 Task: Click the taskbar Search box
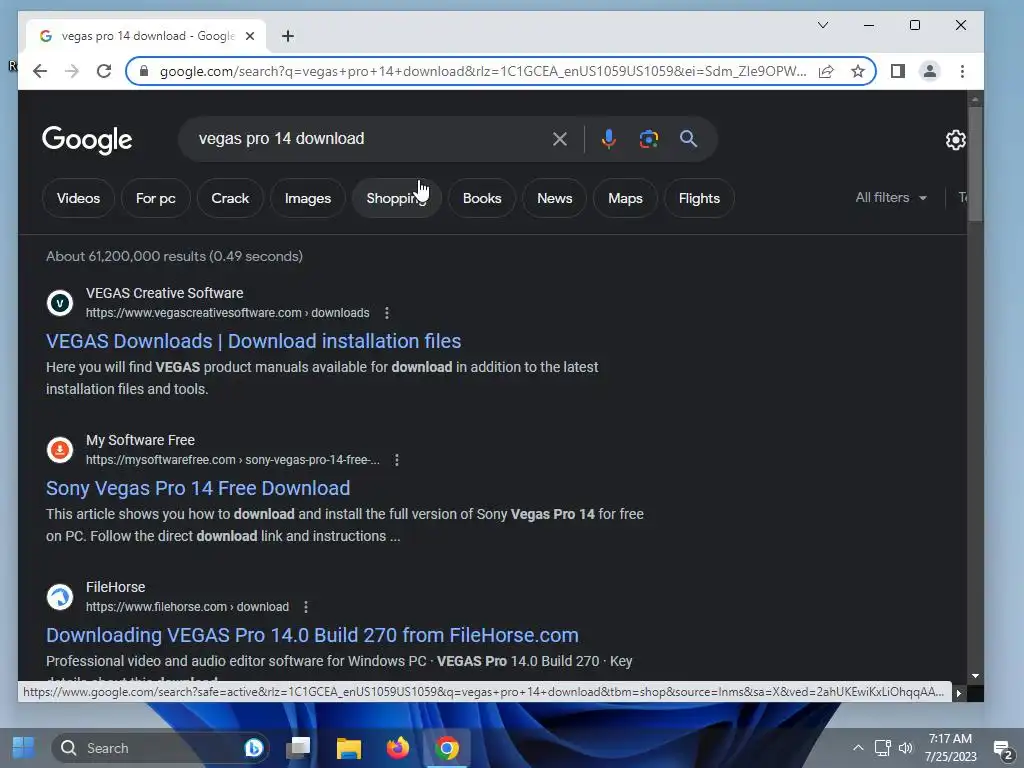click(160, 748)
